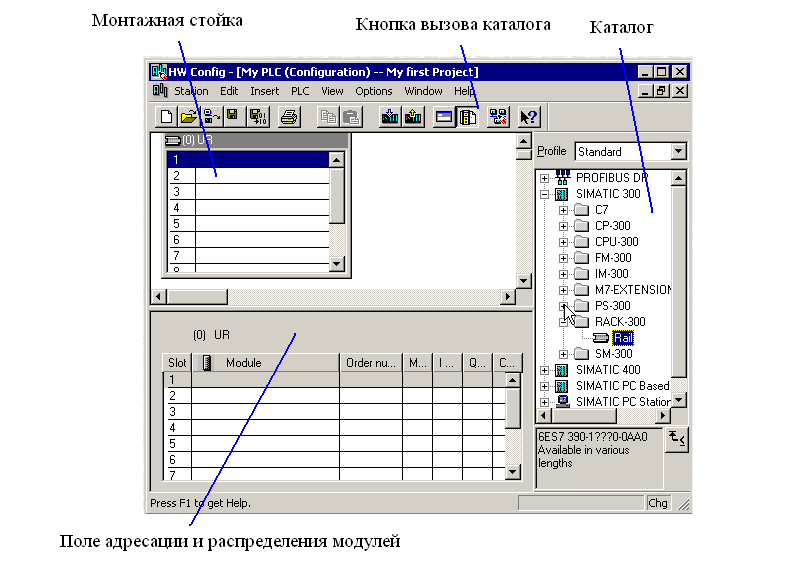
Task: Expand the IM-300 folder
Action: (x=564, y=274)
